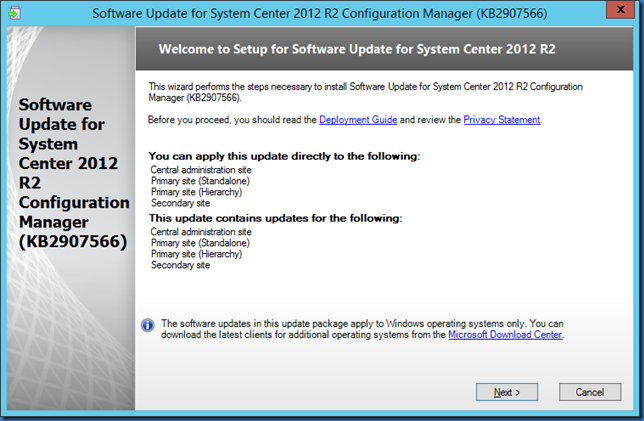
Task: Open the Privacy Statement link
Action: click(502, 120)
